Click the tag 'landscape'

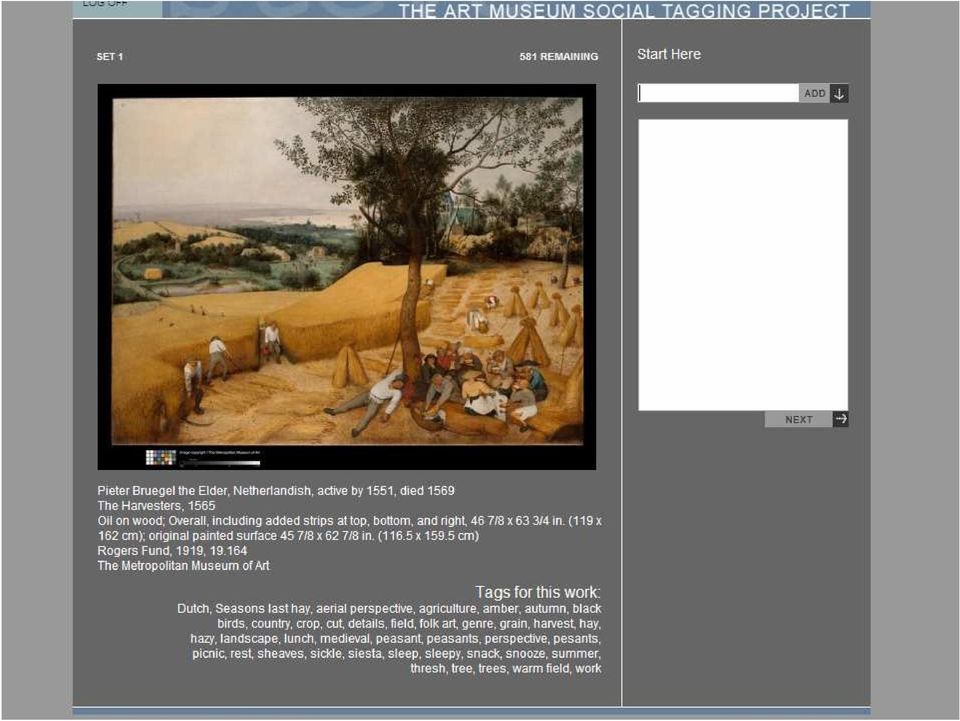click(x=249, y=638)
